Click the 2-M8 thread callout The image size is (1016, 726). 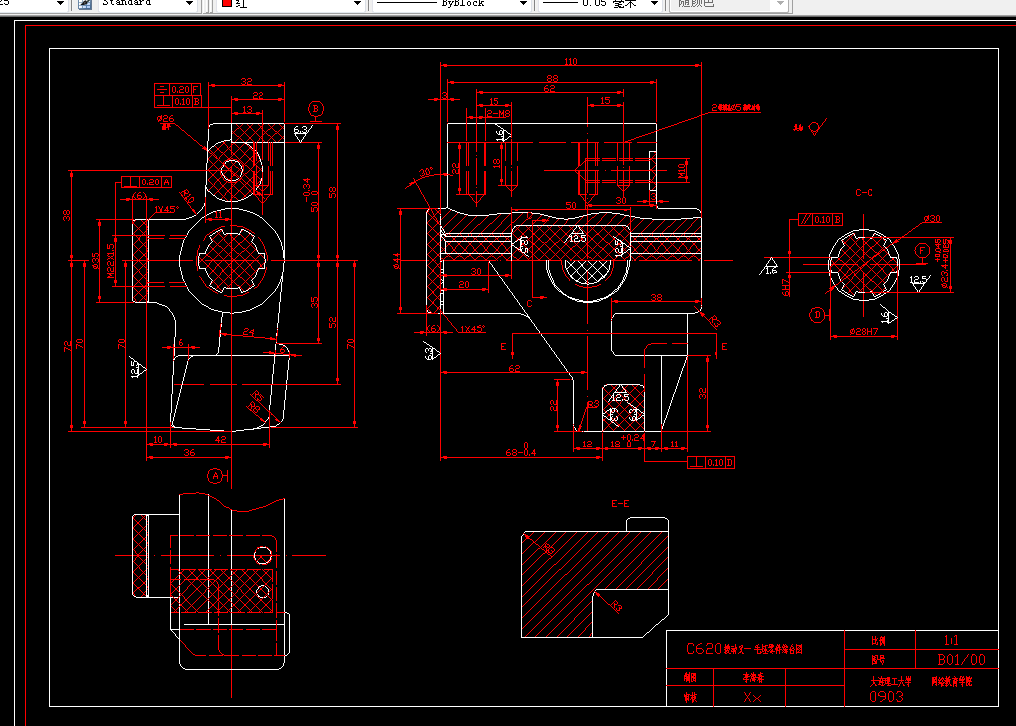pyautogui.click(x=498, y=113)
